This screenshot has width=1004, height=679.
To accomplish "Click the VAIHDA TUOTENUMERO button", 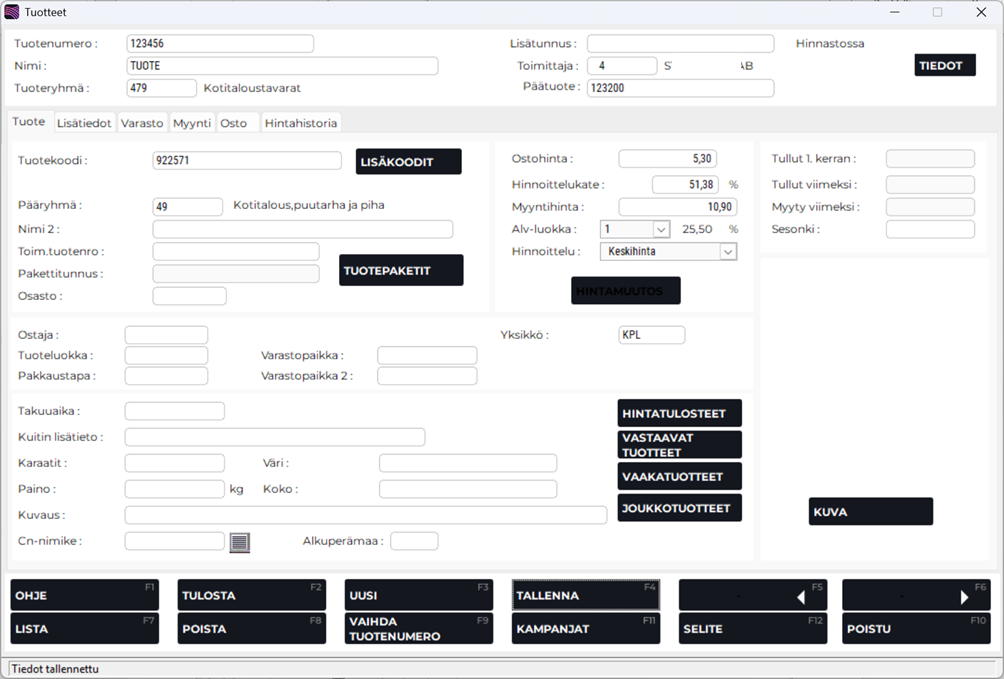I will pyautogui.click(x=418, y=629).
